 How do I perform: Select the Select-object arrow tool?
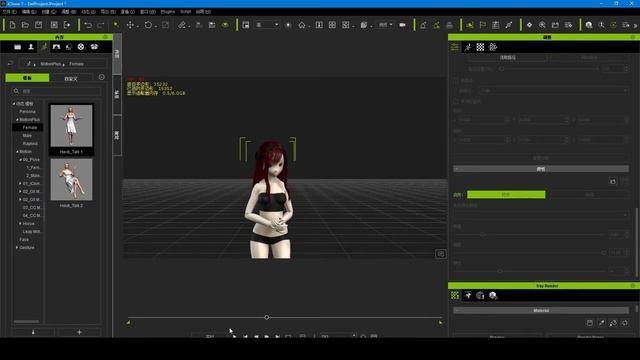pyautogui.click(x=117, y=25)
